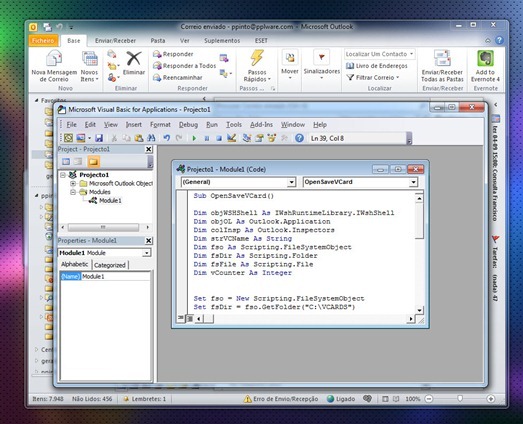Expand the Microsoft Outlook Objects folder node
The height and width of the screenshot is (424, 523).
pos(73,183)
